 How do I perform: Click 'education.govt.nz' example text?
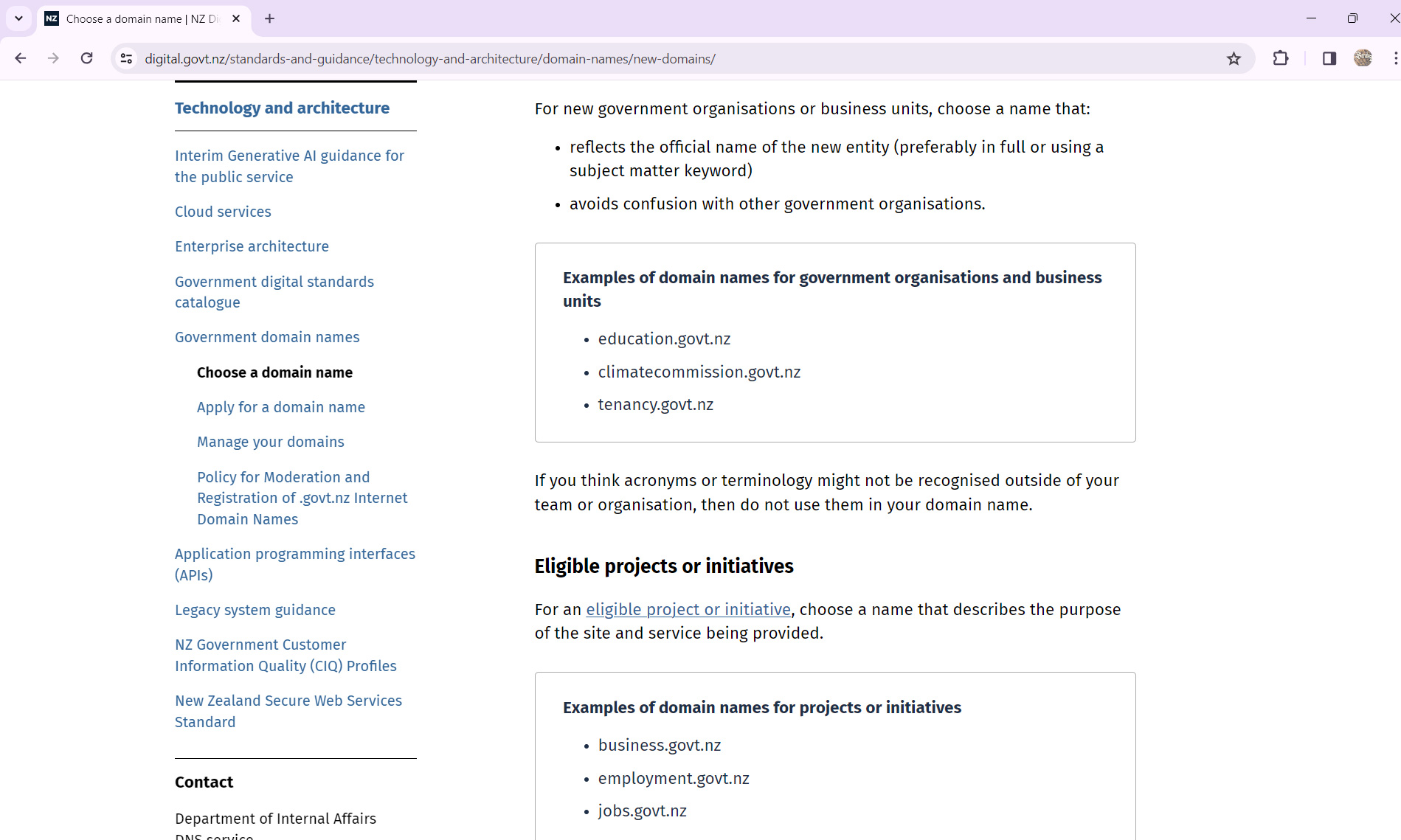coord(664,339)
